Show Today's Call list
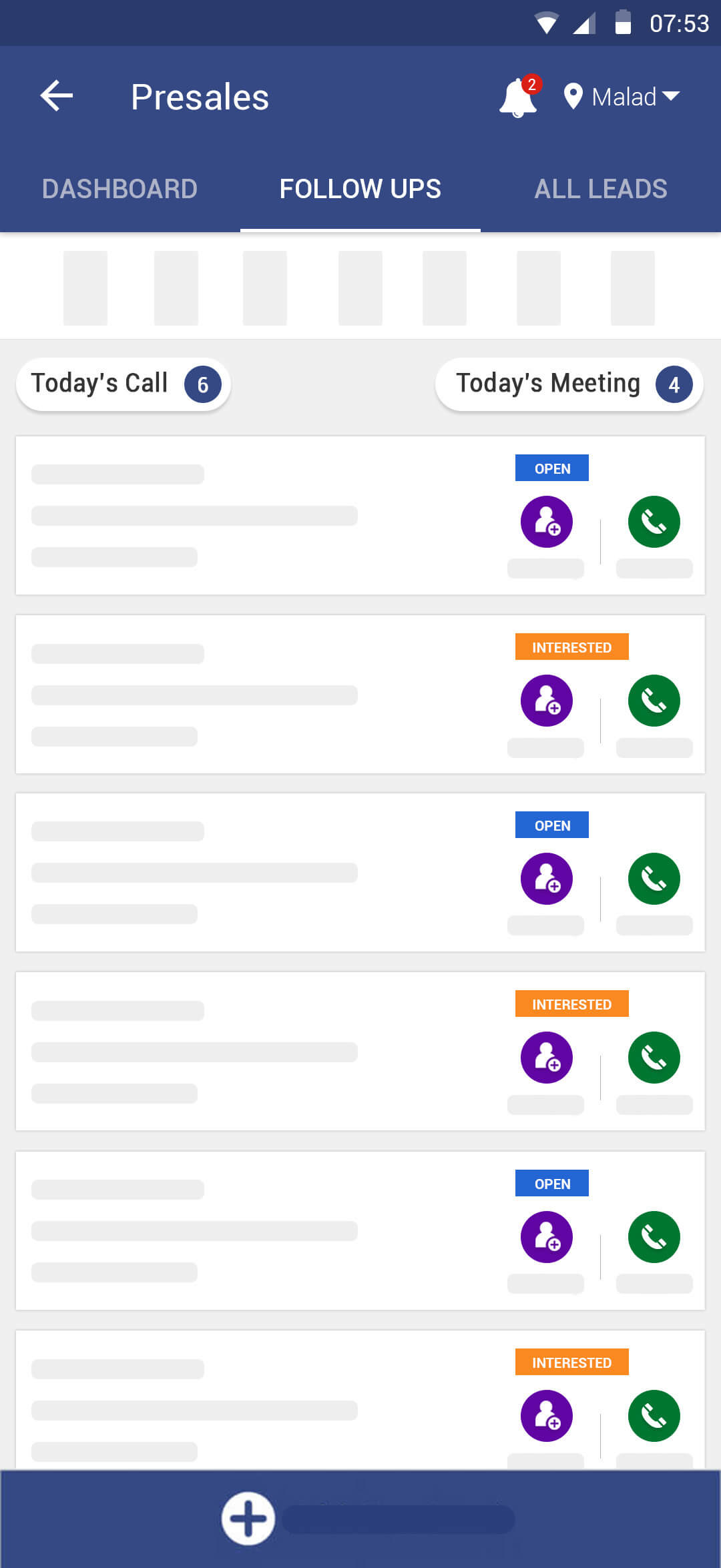Image resolution: width=721 pixels, height=1568 pixels. tap(124, 384)
